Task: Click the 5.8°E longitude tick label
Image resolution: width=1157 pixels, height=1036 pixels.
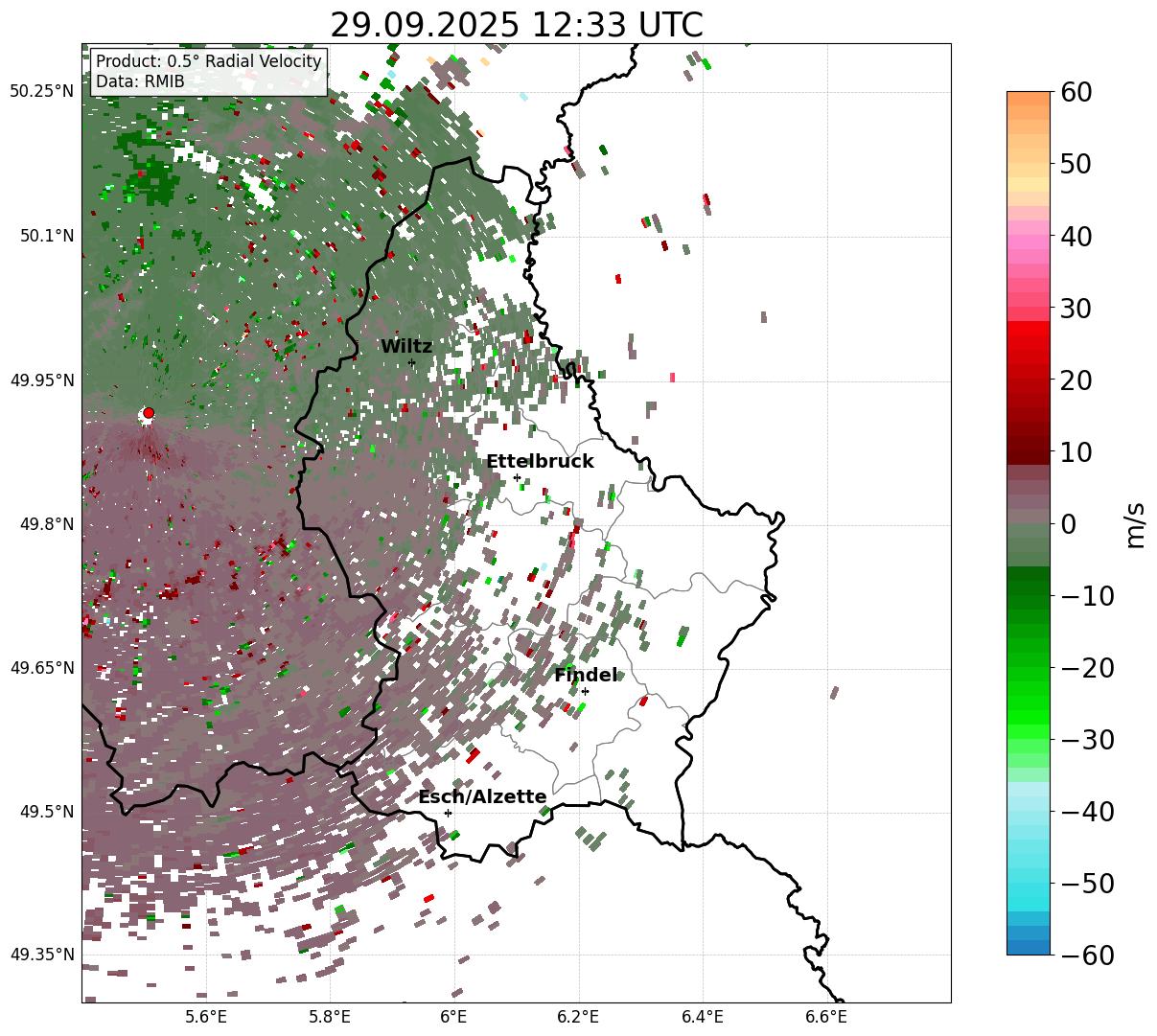Action: 330,1018
